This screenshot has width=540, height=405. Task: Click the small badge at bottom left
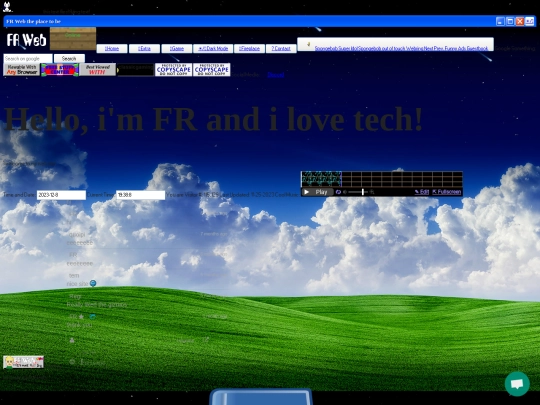[23, 362]
